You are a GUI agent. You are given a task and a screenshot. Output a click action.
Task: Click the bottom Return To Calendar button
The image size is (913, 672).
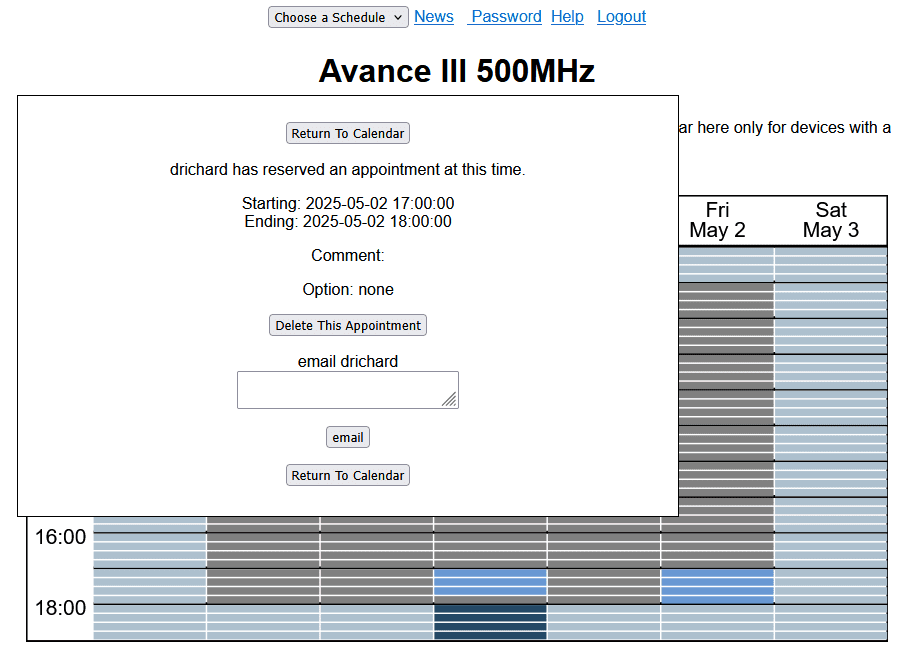(347, 474)
